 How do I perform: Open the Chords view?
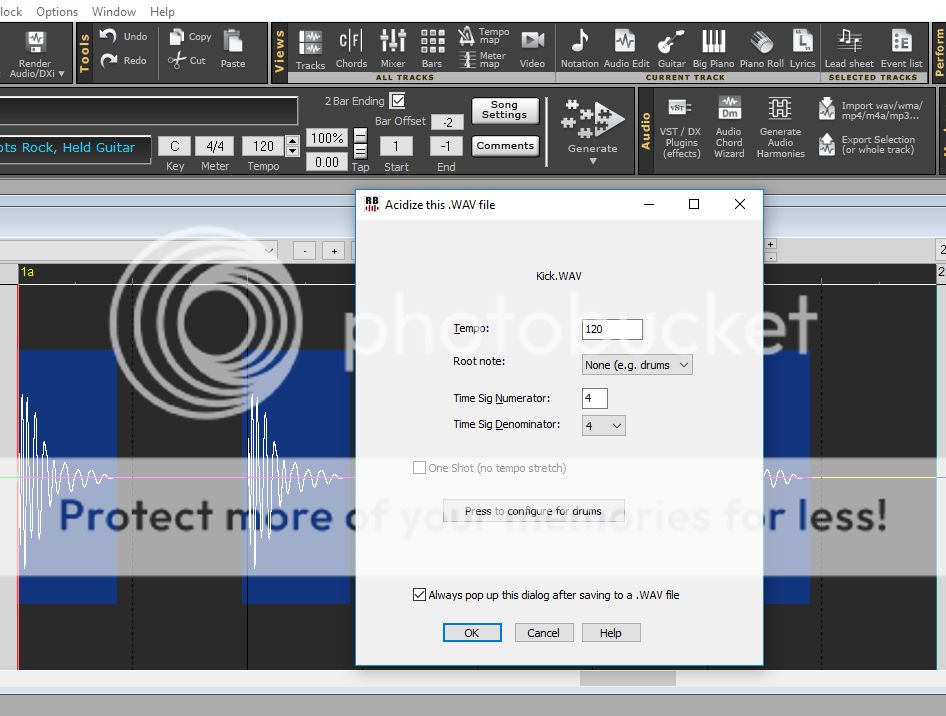351,50
